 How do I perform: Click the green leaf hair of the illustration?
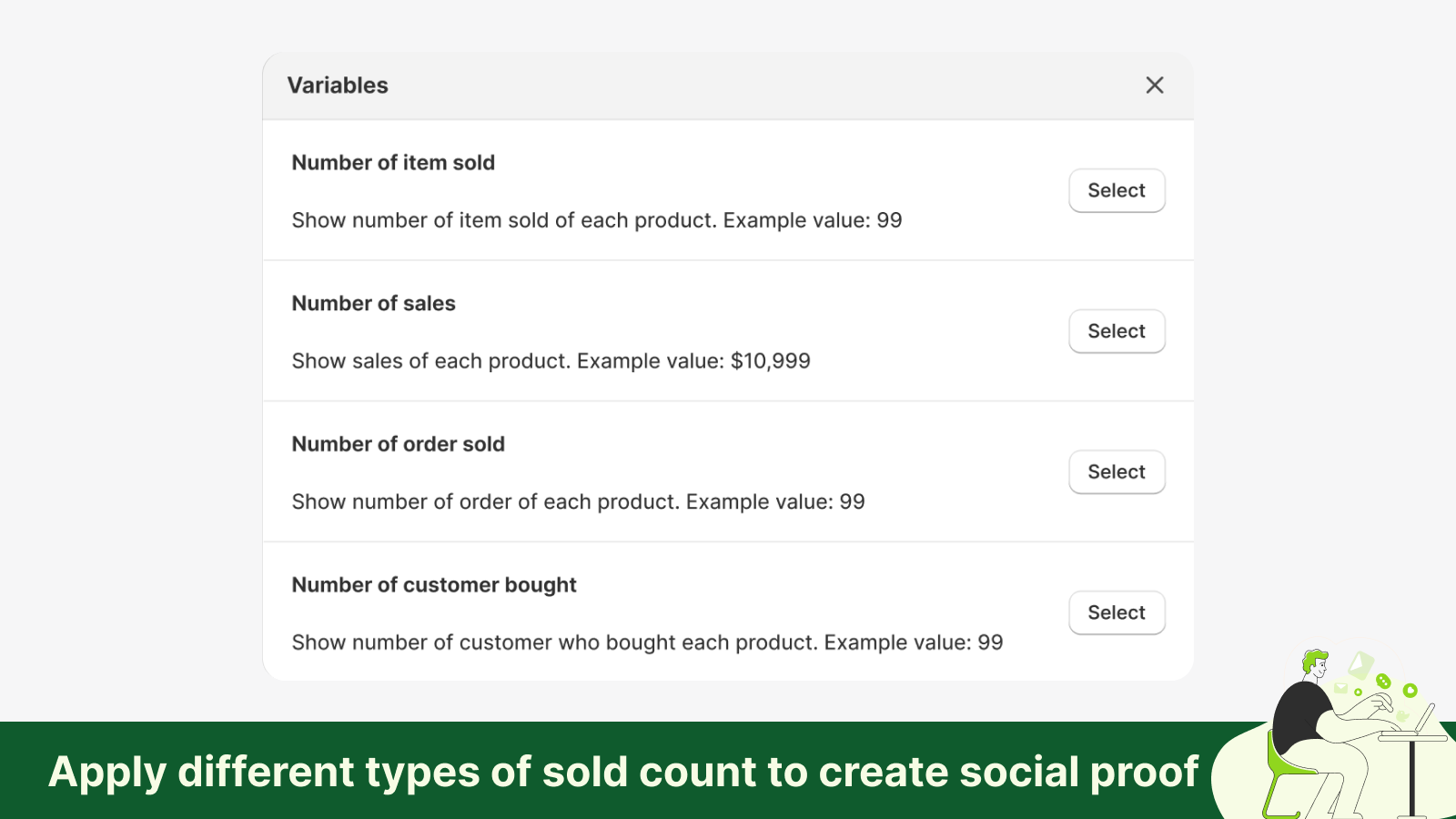[x=1313, y=657]
